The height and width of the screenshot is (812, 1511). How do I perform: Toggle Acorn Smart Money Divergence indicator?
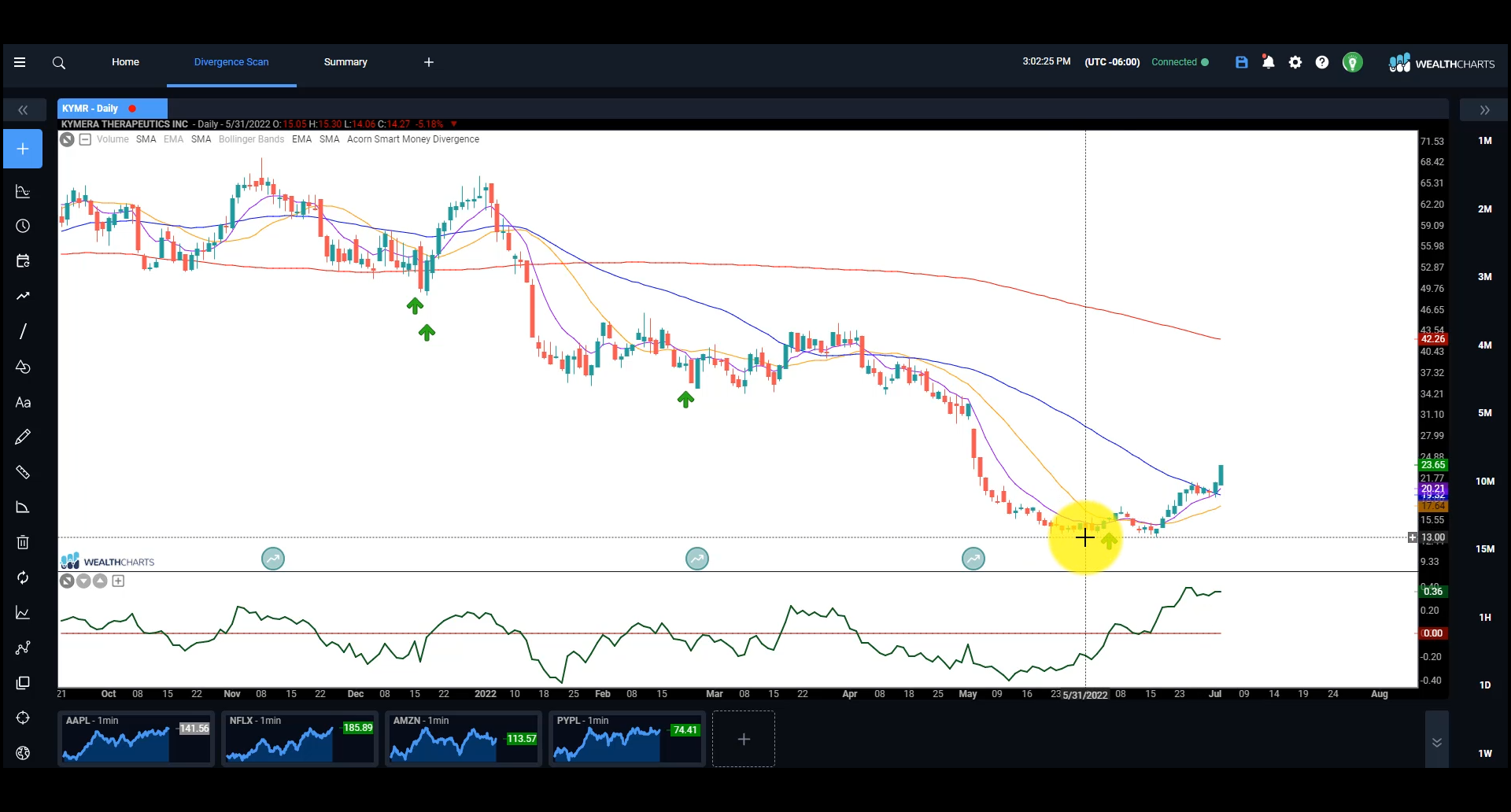coord(413,139)
